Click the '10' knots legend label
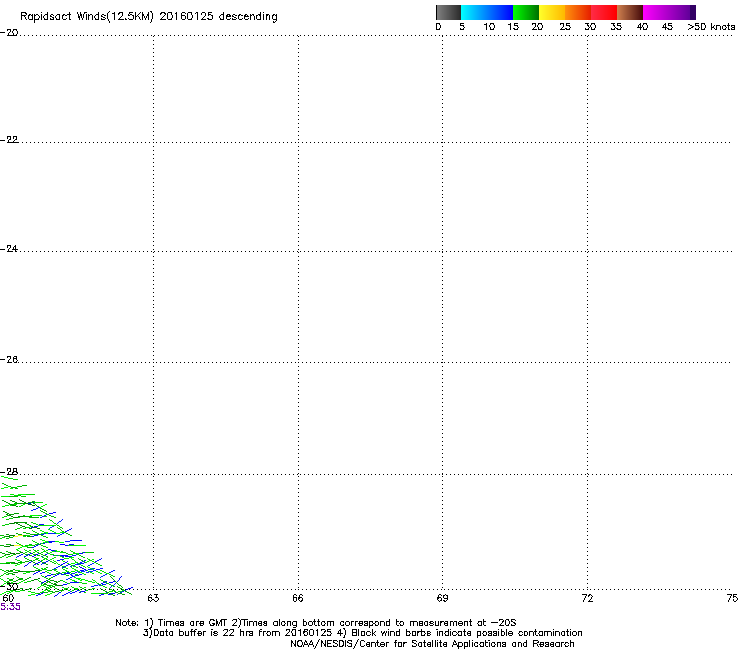Image resolution: width=740 pixels, height=650 pixels. pos(489,27)
